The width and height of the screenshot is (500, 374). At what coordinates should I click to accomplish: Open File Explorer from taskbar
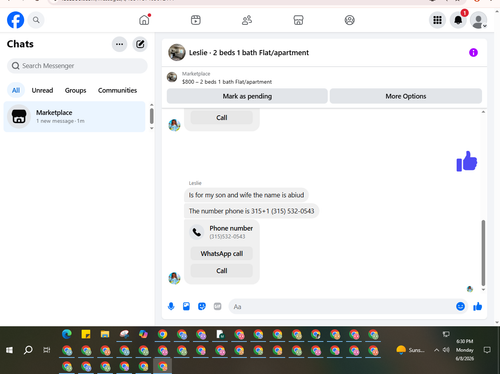[x=105, y=334]
